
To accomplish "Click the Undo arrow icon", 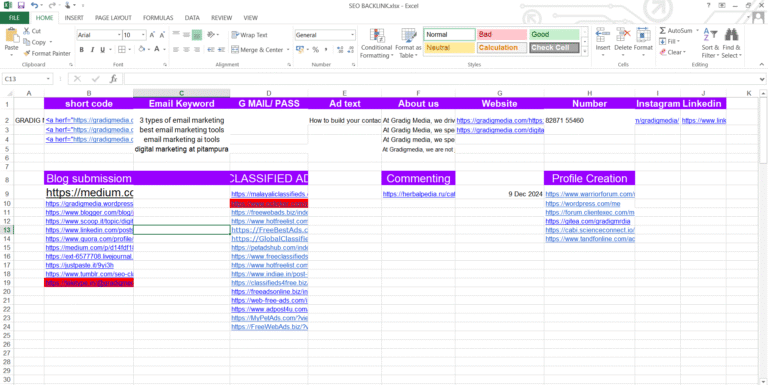I will click(x=34, y=5).
